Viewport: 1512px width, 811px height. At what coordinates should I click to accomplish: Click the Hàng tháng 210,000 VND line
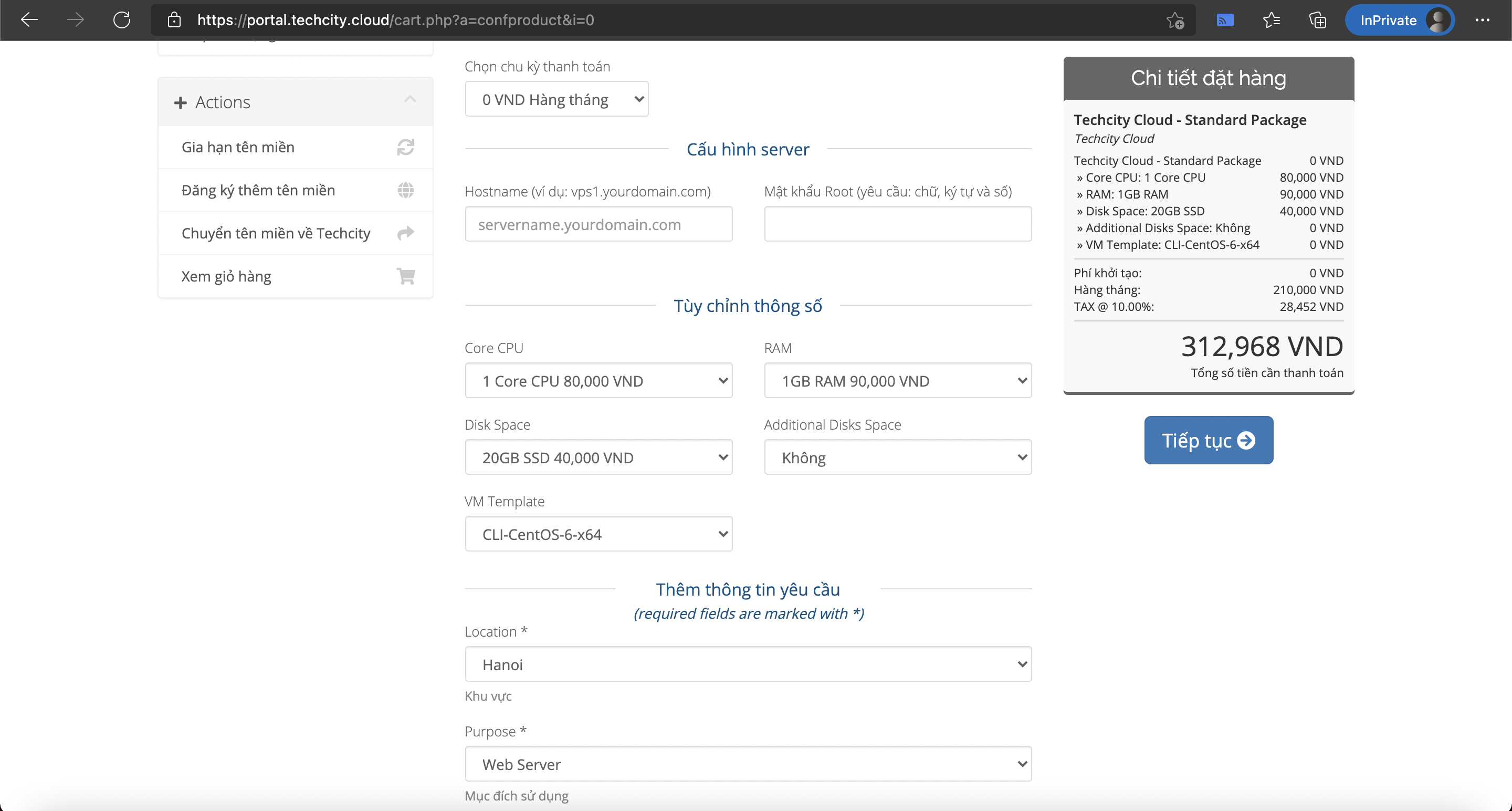(x=1209, y=289)
